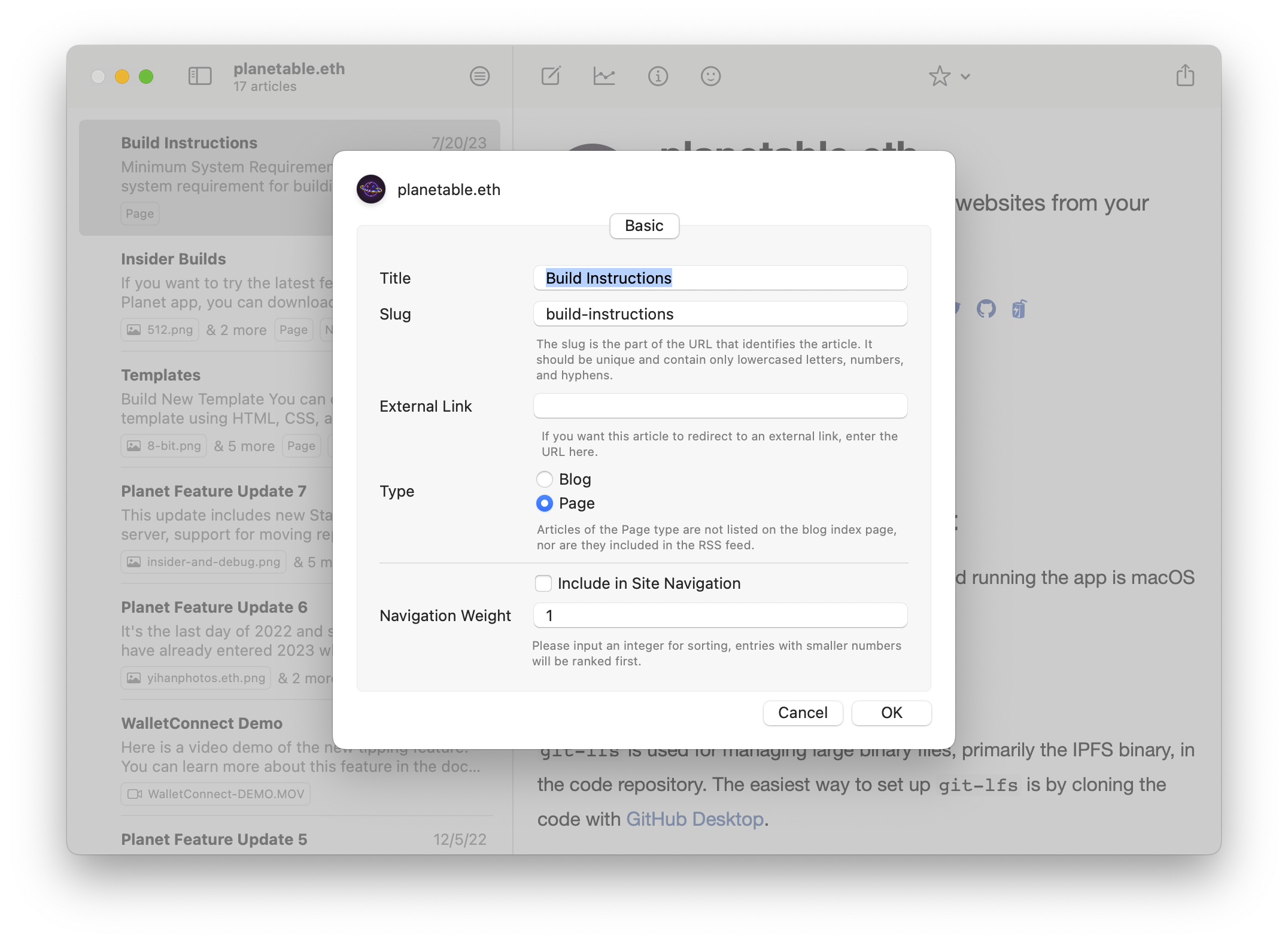
Task: Open the article list options icon
Action: (479, 76)
